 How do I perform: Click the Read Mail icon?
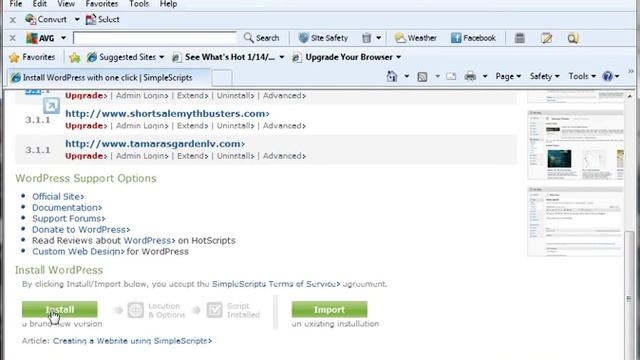click(451, 76)
